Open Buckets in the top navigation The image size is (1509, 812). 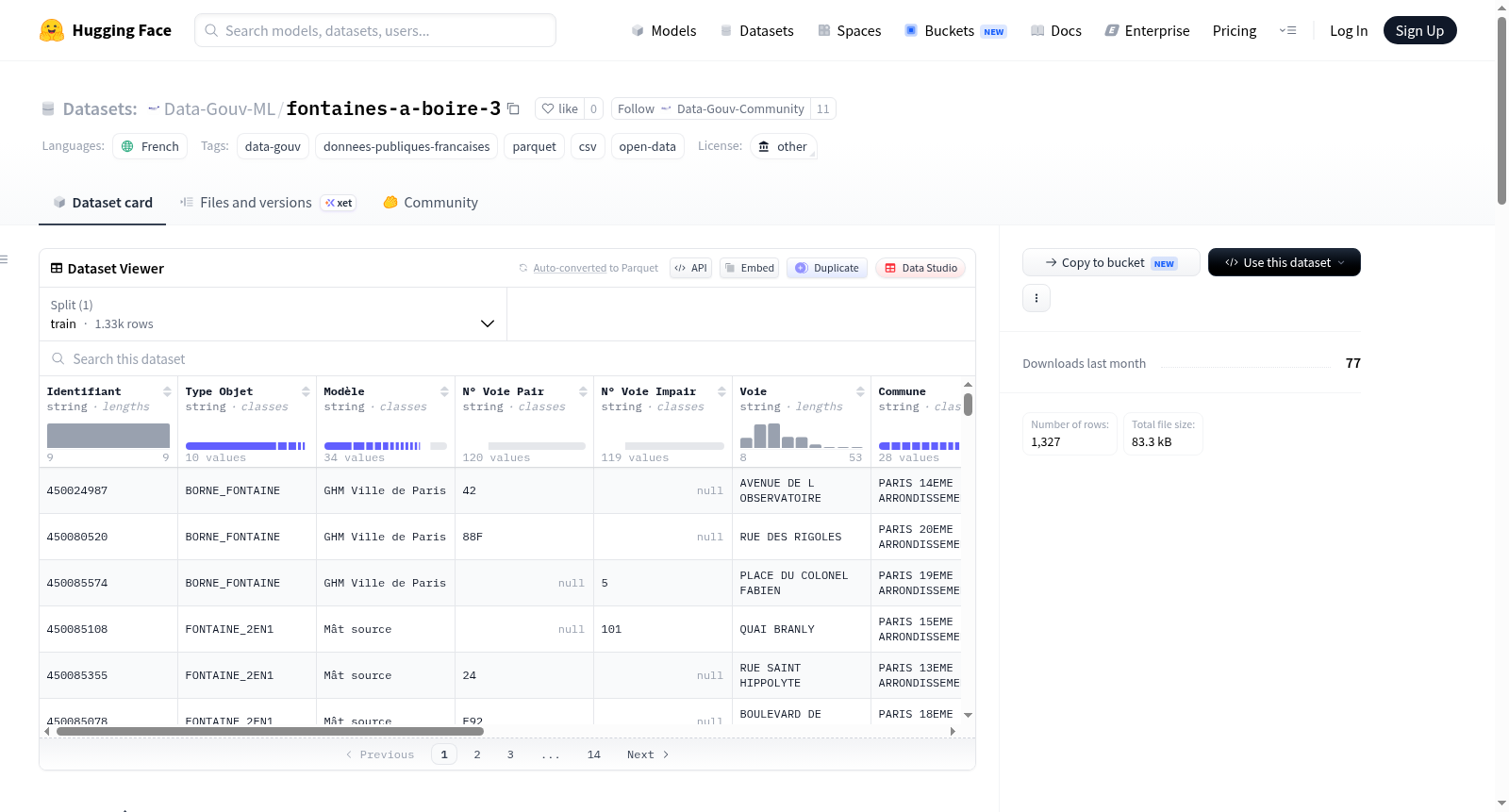tap(955, 30)
